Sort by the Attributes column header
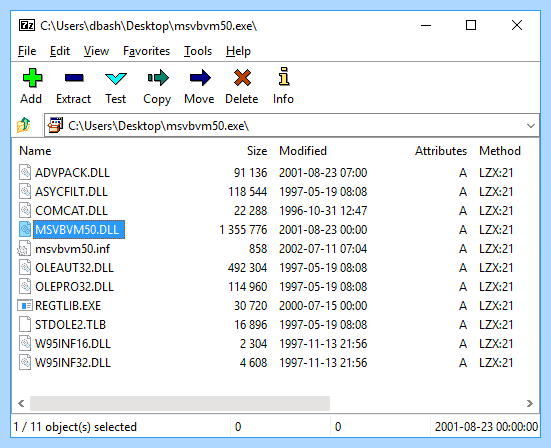The height and width of the screenshot is (448, 551). point(441,151)
